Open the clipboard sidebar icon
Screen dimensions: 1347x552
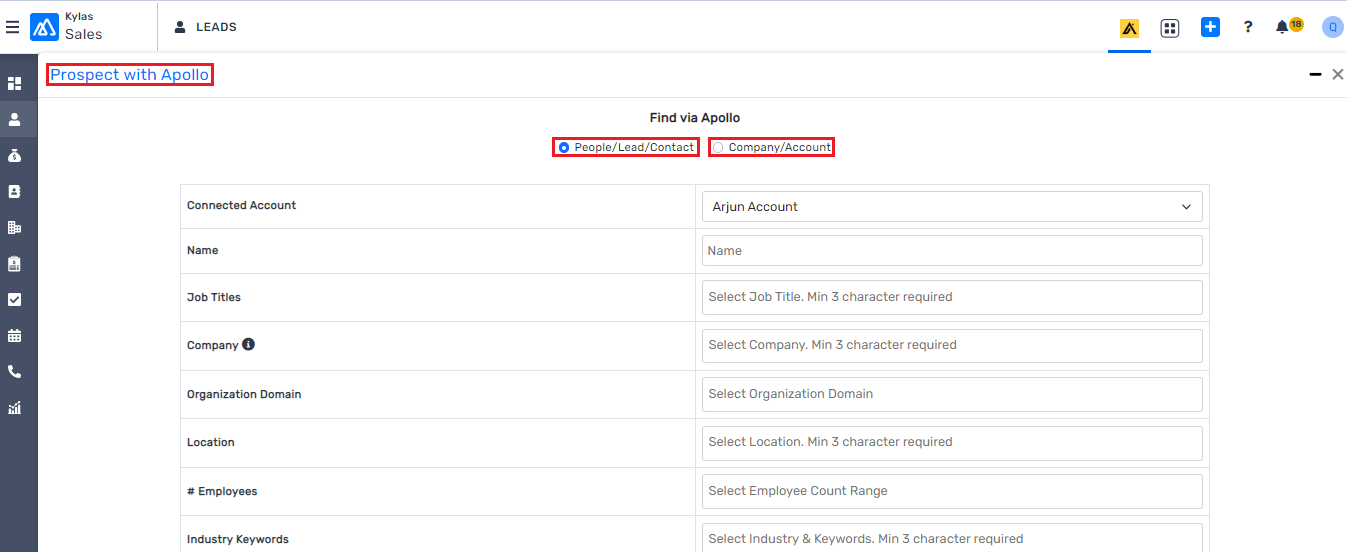coord(15,263)
